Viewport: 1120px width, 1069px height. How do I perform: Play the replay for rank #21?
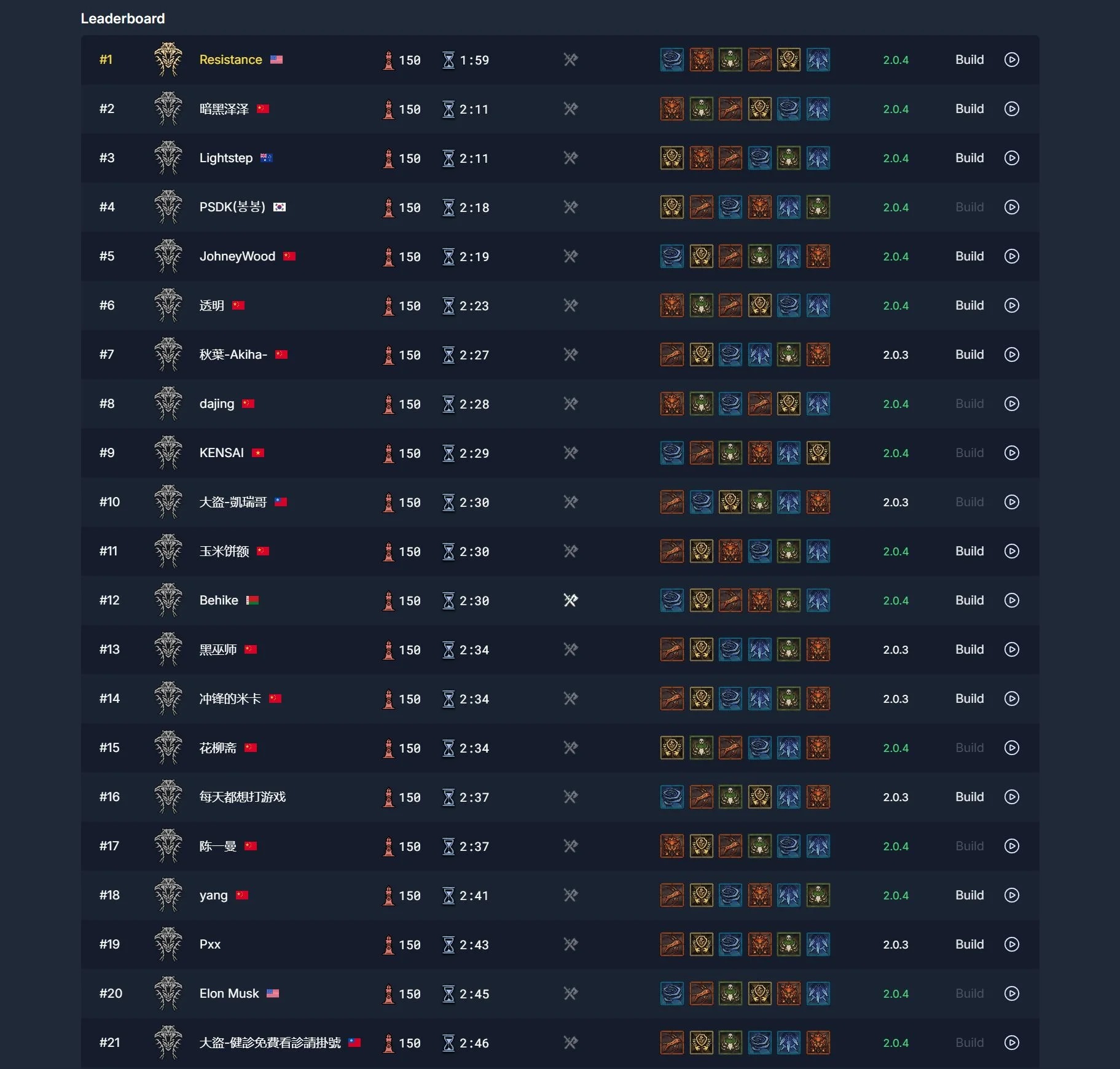coord(1011,1043)
